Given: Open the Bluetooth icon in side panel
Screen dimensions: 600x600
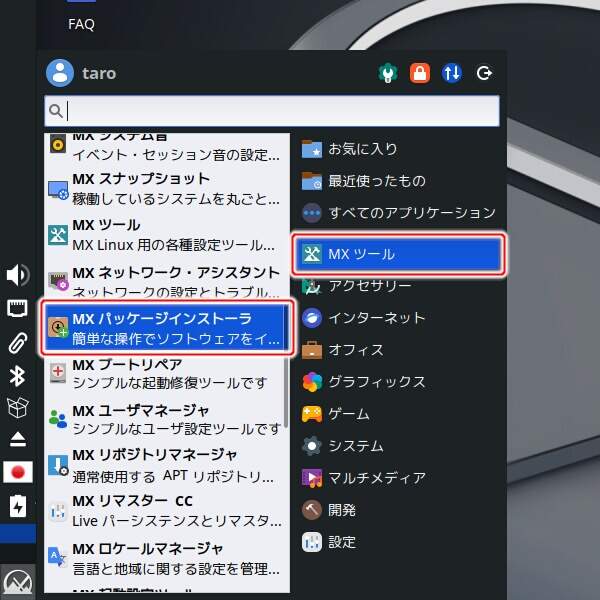Looking at the screenshot, I should [x=18, y=375].
